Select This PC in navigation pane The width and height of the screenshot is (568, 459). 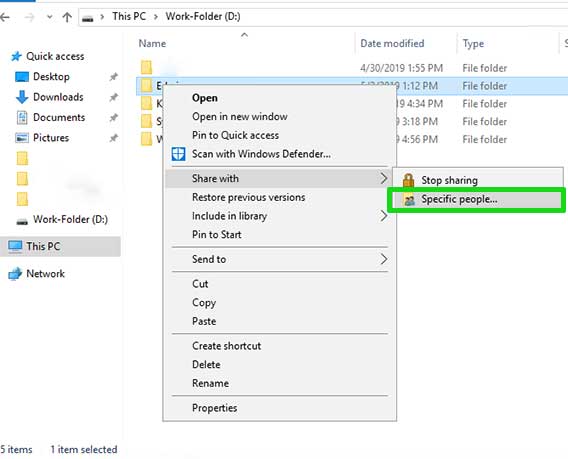[43, 246]
